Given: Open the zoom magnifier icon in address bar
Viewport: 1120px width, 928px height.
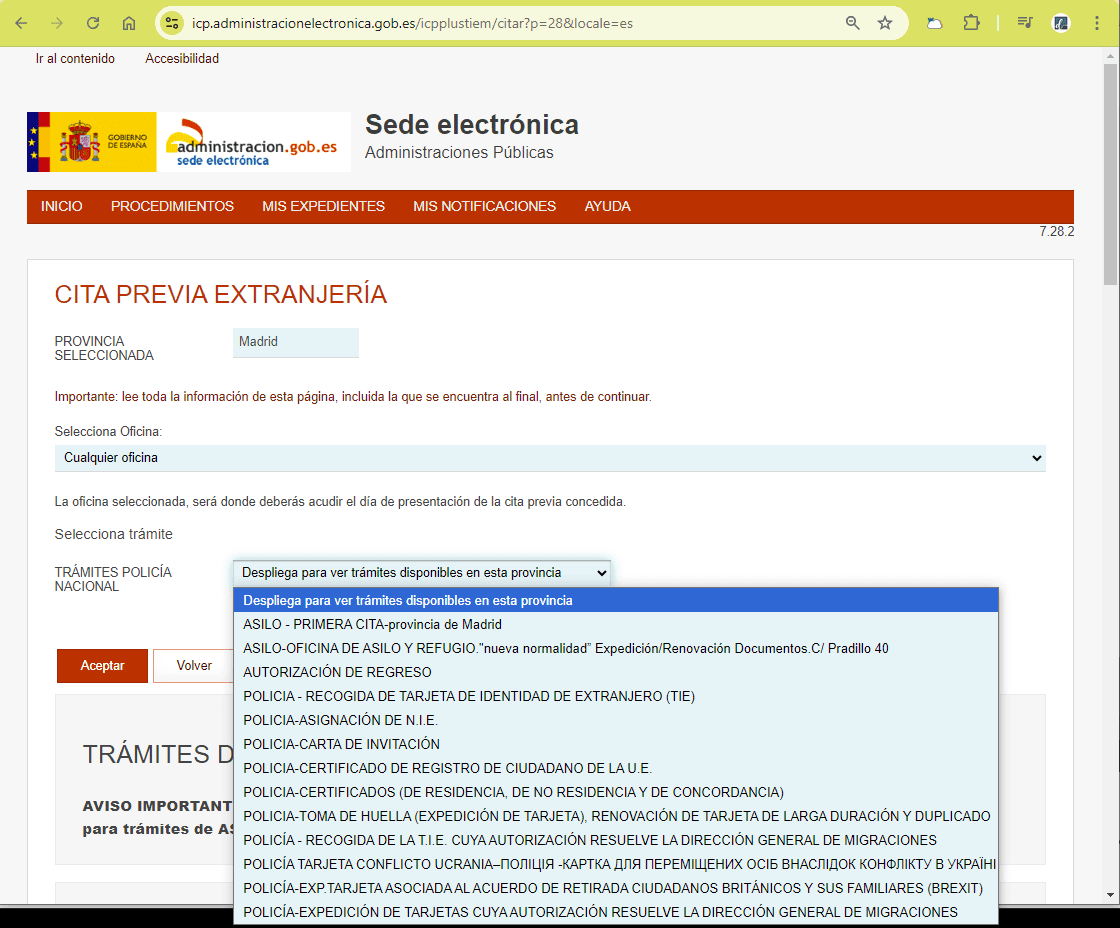Looking at the screenshot, I should (x=852, y=23).
